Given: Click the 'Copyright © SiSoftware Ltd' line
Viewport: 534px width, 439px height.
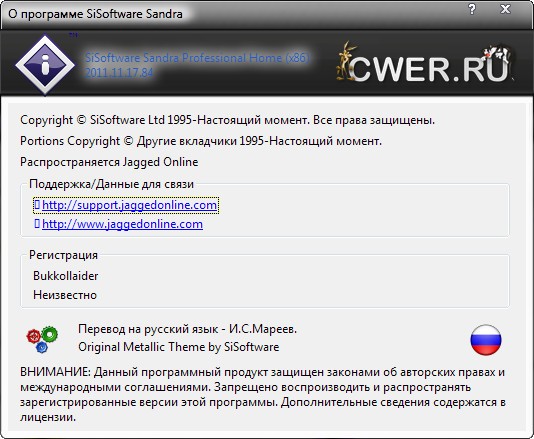Looking at the screenshot, I should click(227, 120).
